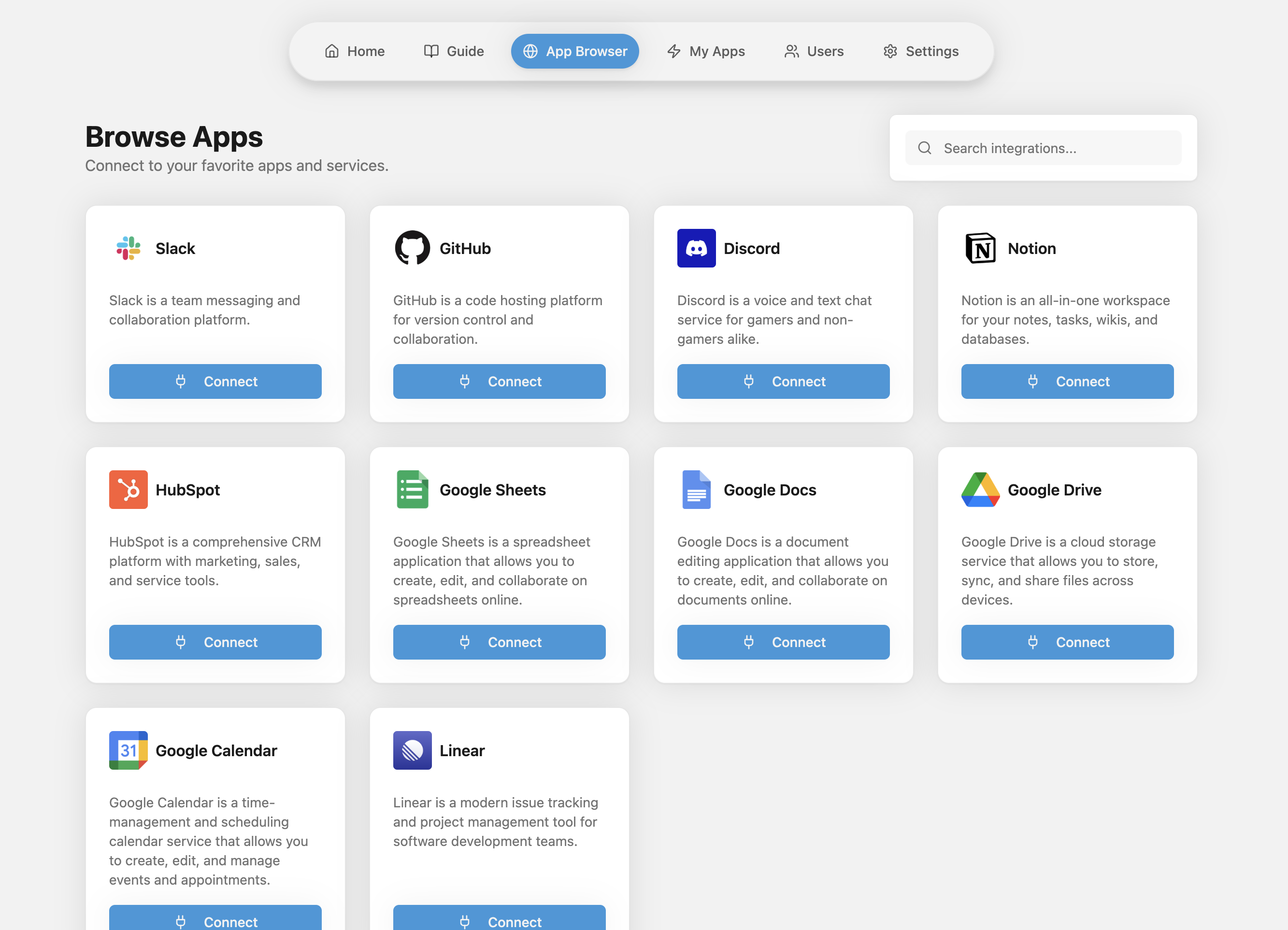The width and height of the screenshot is (1288, 930).
Task: Click the gear icon beside Settings
Action: point(890,51)
